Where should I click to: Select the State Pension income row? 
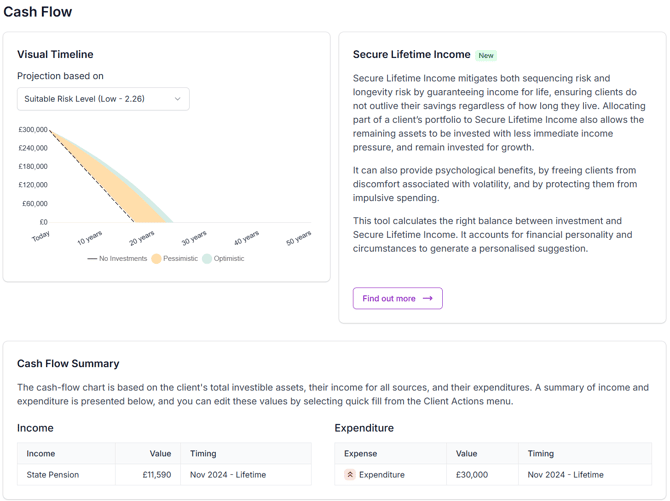tap(53, 475)
